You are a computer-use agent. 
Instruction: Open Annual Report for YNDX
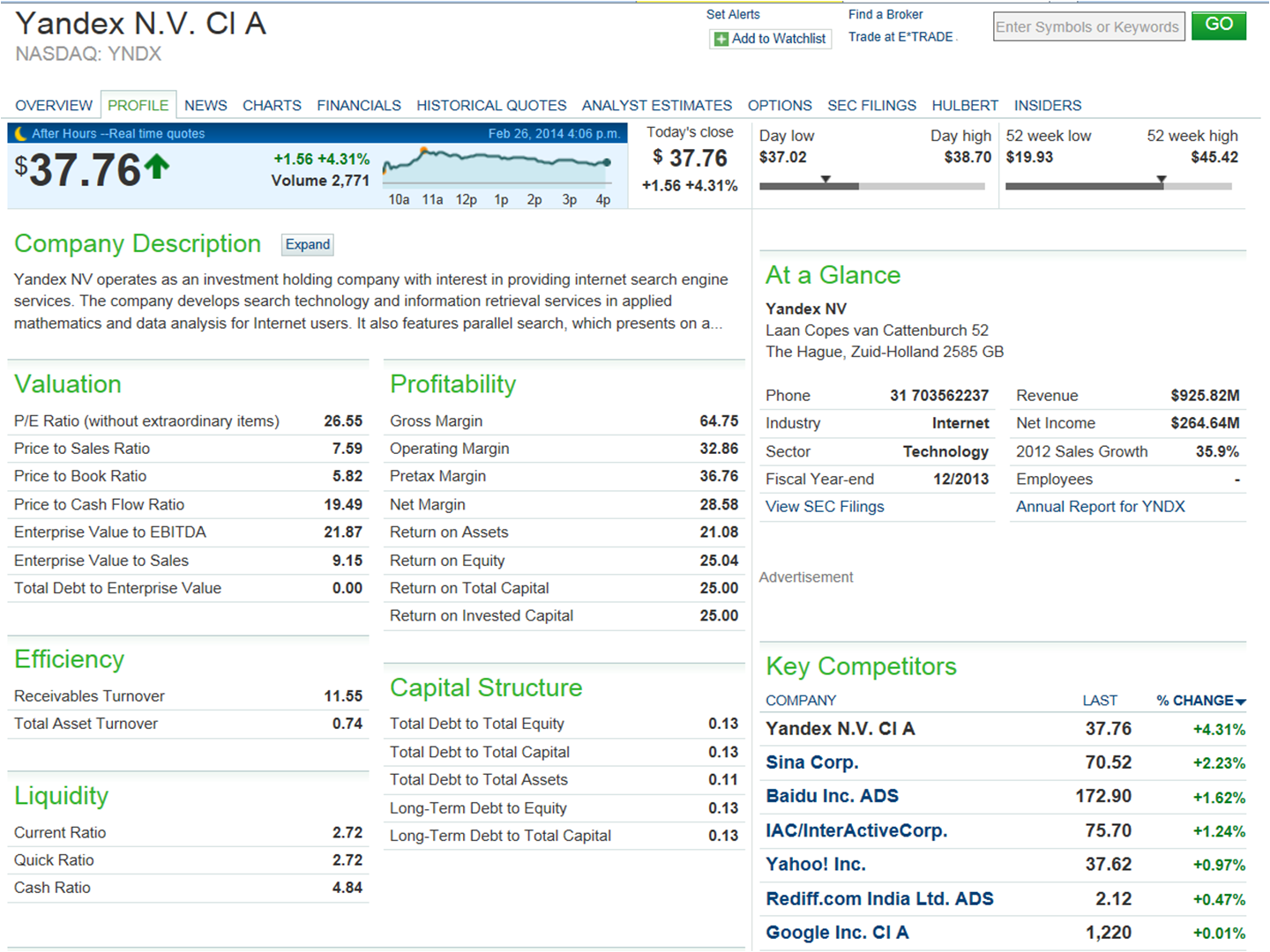click(x=1100, y=506)
